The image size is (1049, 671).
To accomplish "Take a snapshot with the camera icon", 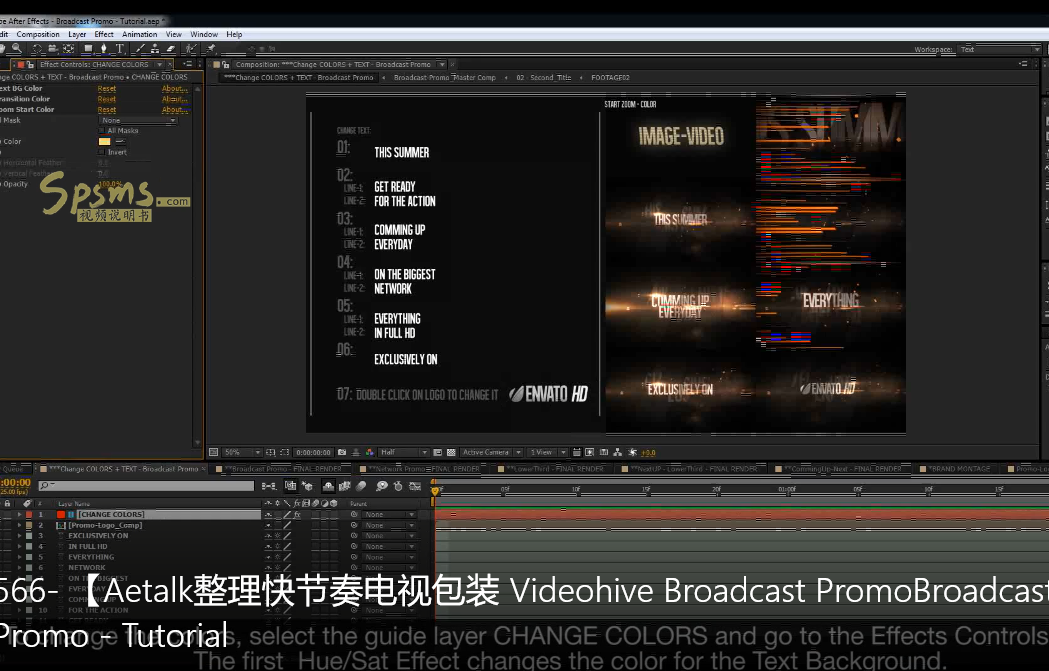I will tap(342, 452).
